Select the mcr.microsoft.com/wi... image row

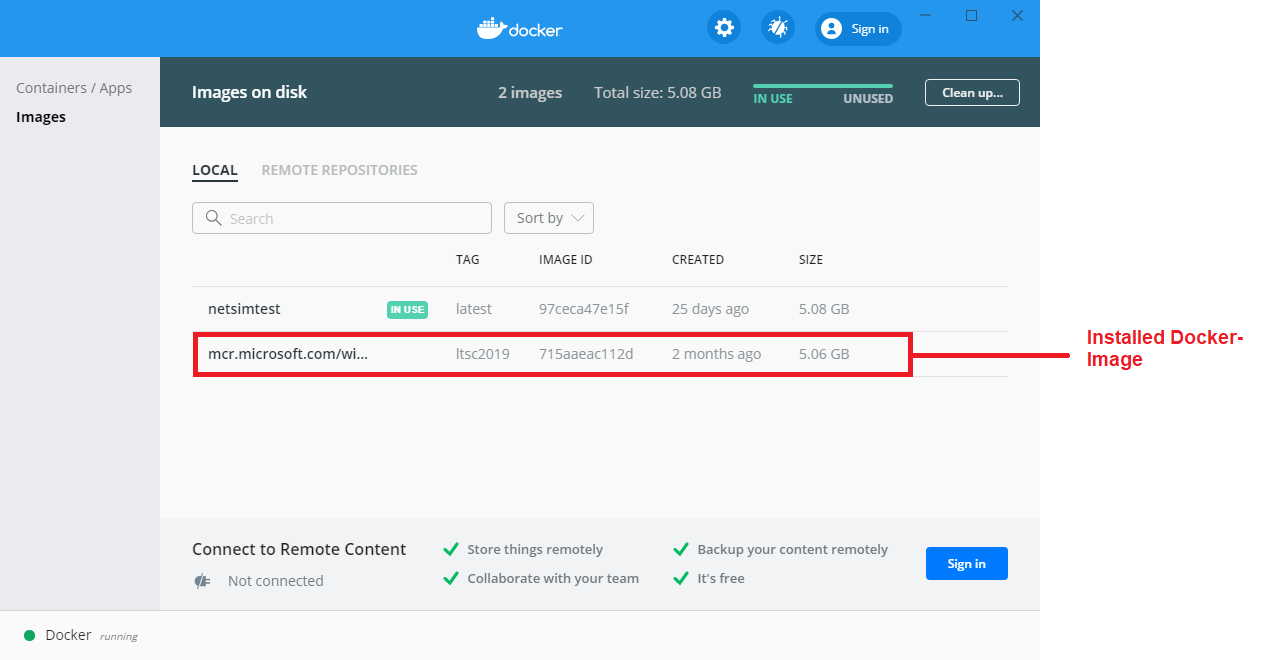pyautogui.click(x=600, y=354)
